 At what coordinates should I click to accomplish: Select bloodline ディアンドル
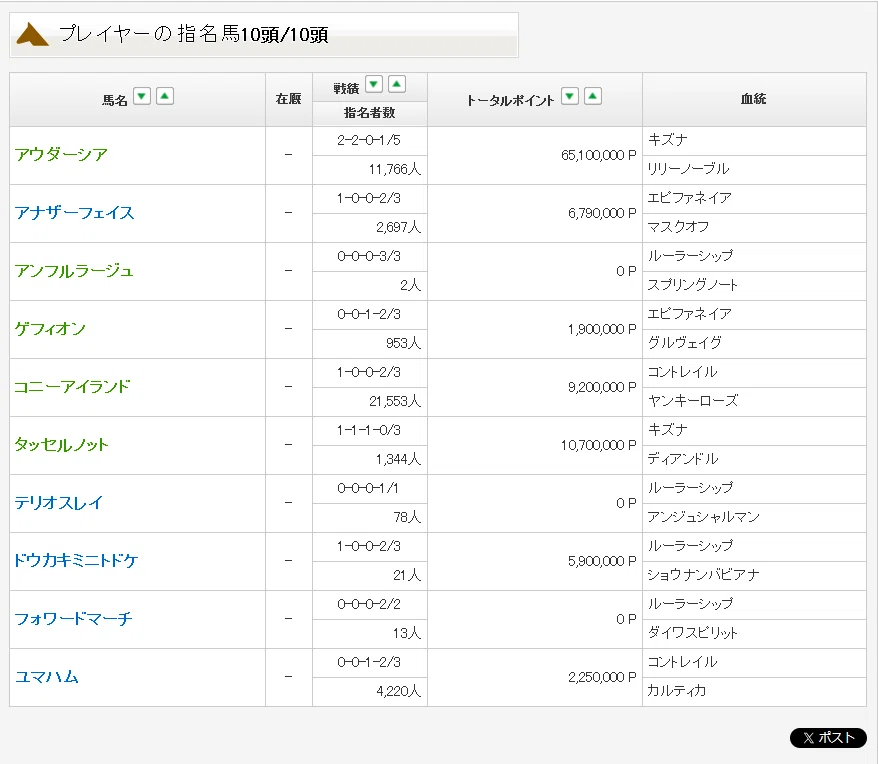click(683, 459)
